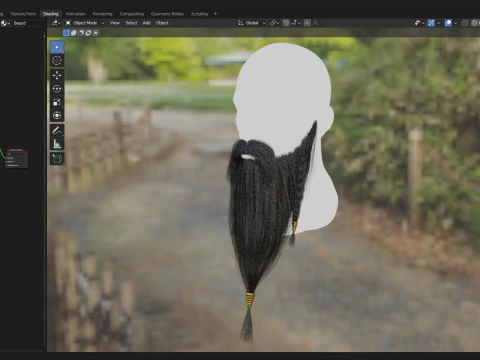Toggle viewport overlays visibility

coord(448,23)
